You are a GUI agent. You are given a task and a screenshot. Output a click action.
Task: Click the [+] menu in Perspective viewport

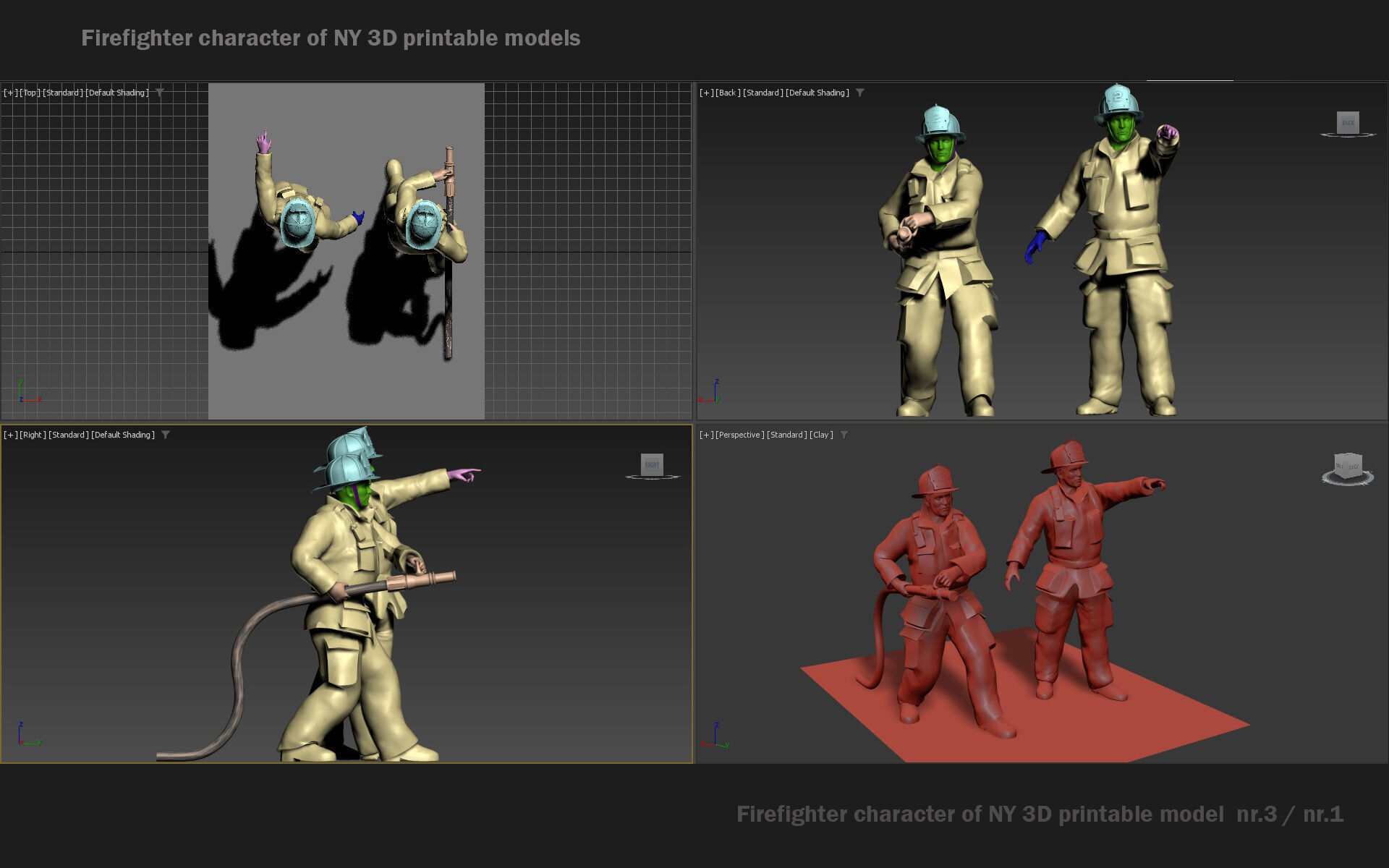coord(706,435)
